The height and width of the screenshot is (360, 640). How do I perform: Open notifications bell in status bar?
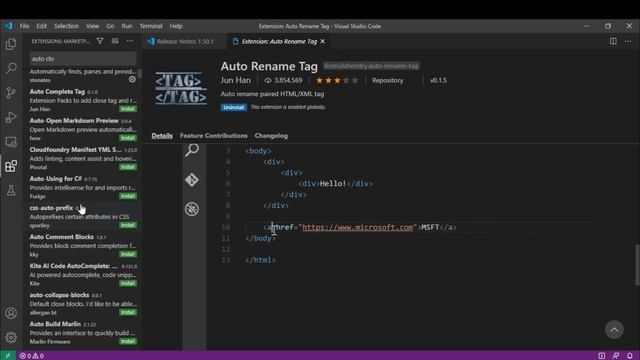pyautogui.click(x=630, y=356)
